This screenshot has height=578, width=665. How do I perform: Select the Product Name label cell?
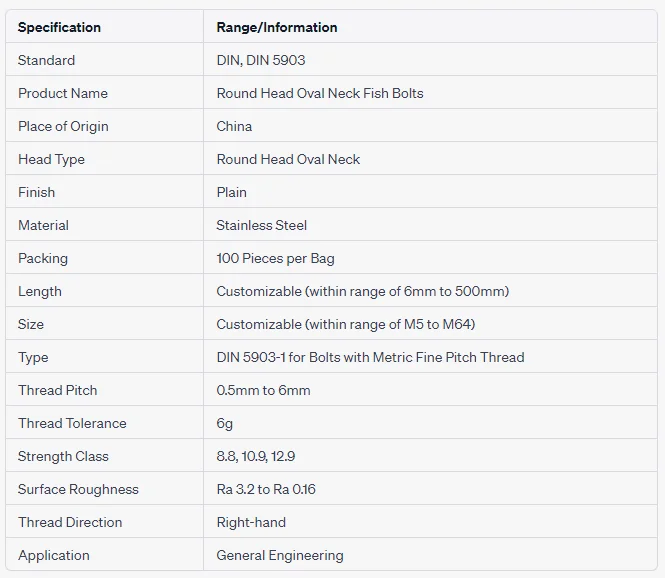tap(63, 93)
